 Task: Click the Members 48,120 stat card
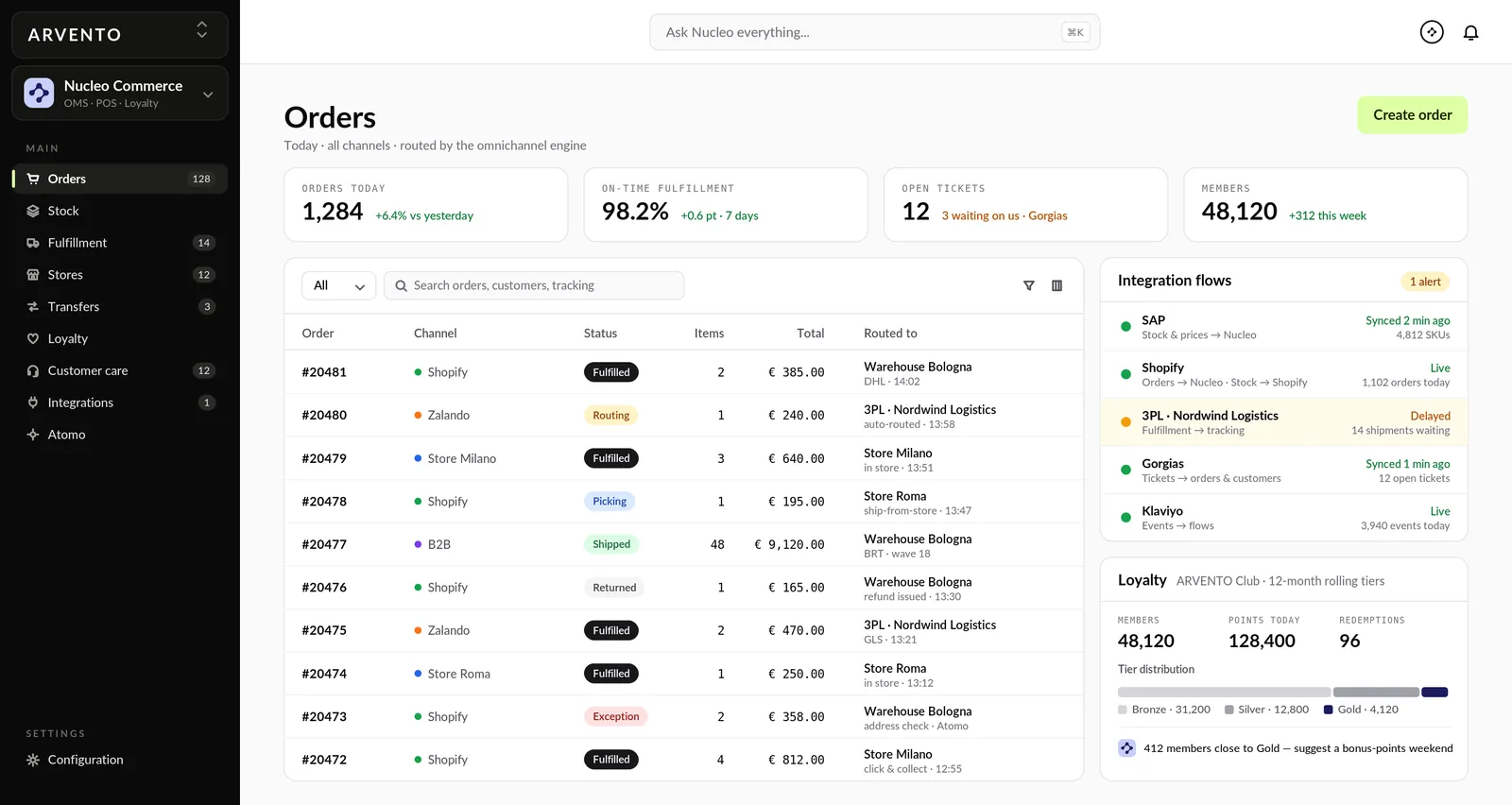(x=1326, y=205)
